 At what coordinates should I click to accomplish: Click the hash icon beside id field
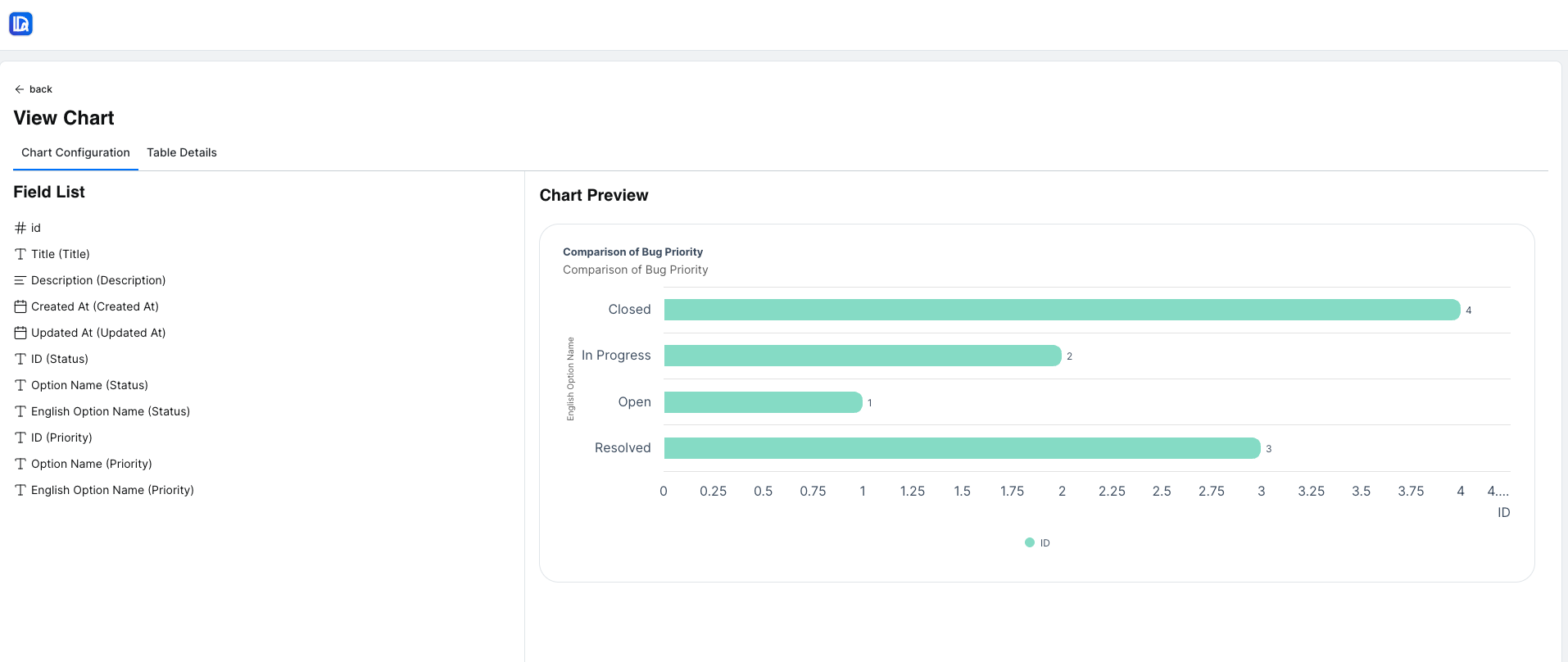pos(20,228)
